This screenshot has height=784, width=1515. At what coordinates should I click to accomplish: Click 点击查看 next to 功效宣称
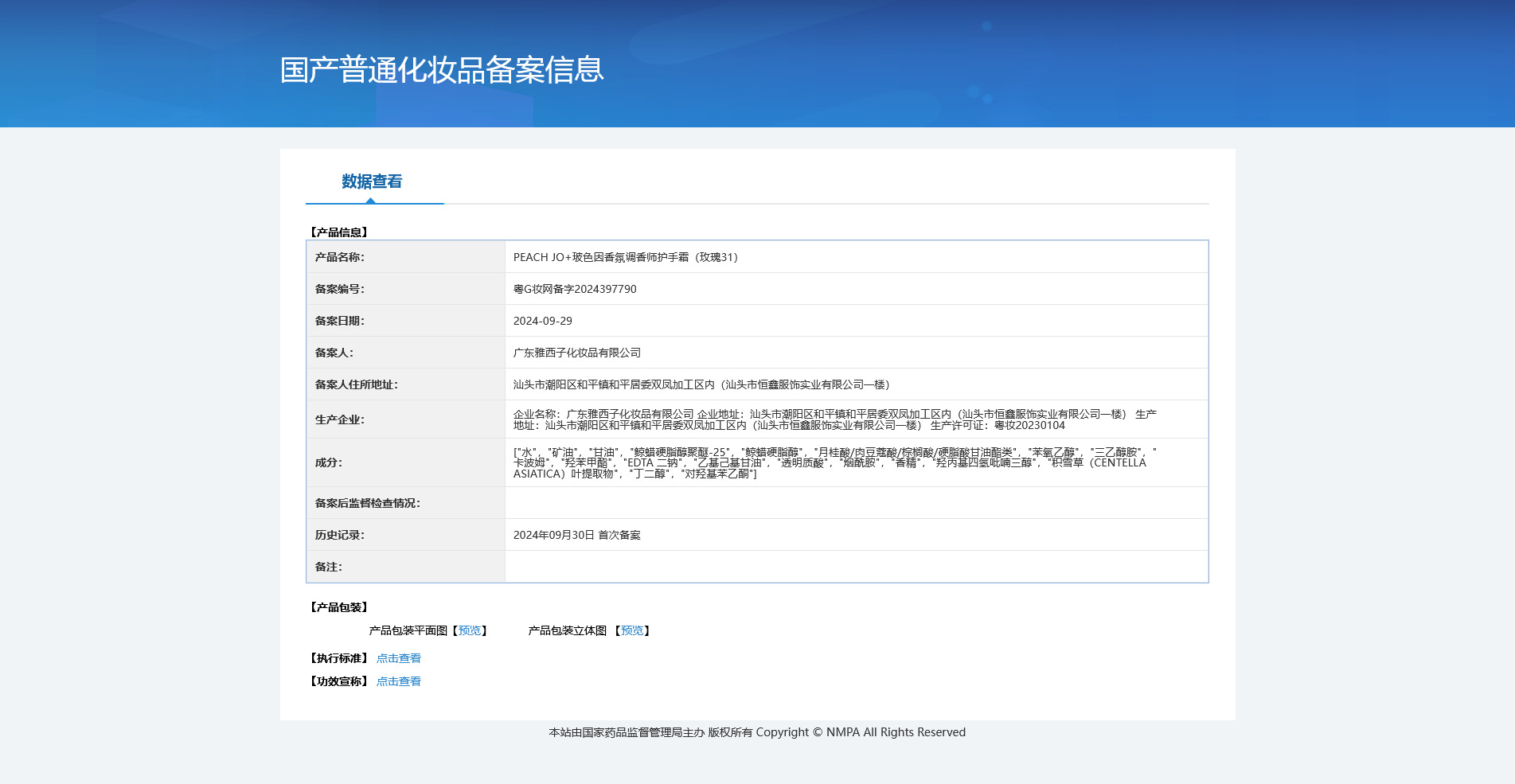(x=399, y=681)
